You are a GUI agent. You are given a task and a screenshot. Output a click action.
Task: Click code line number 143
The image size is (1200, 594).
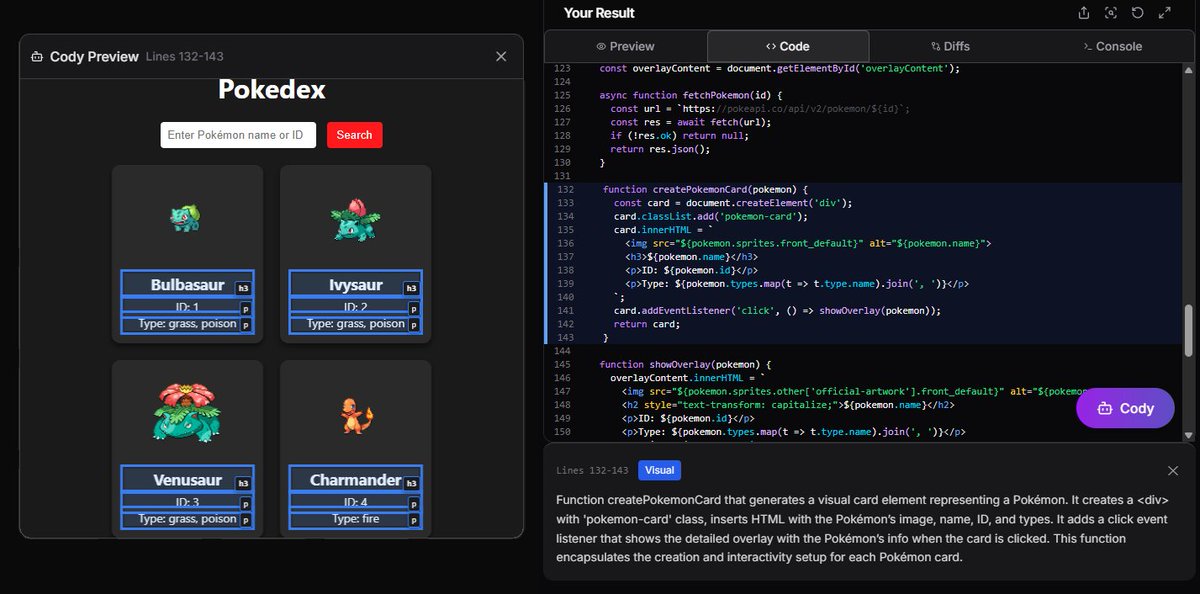(x=565, y=338)
